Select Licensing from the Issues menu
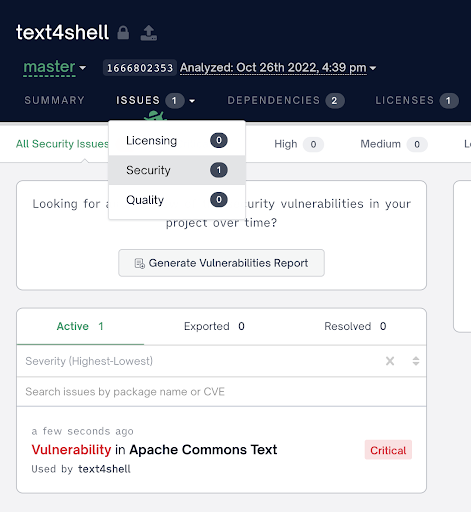471x512 pixels. 177,140
